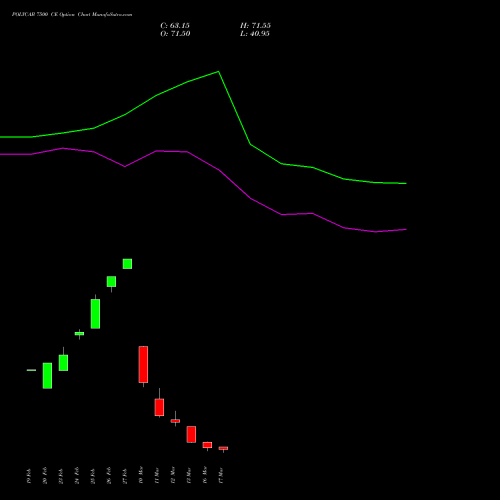This screenshot has width=500, height=500.
Task: Select the 10 Mar date label
Action: tap(141, 475)
